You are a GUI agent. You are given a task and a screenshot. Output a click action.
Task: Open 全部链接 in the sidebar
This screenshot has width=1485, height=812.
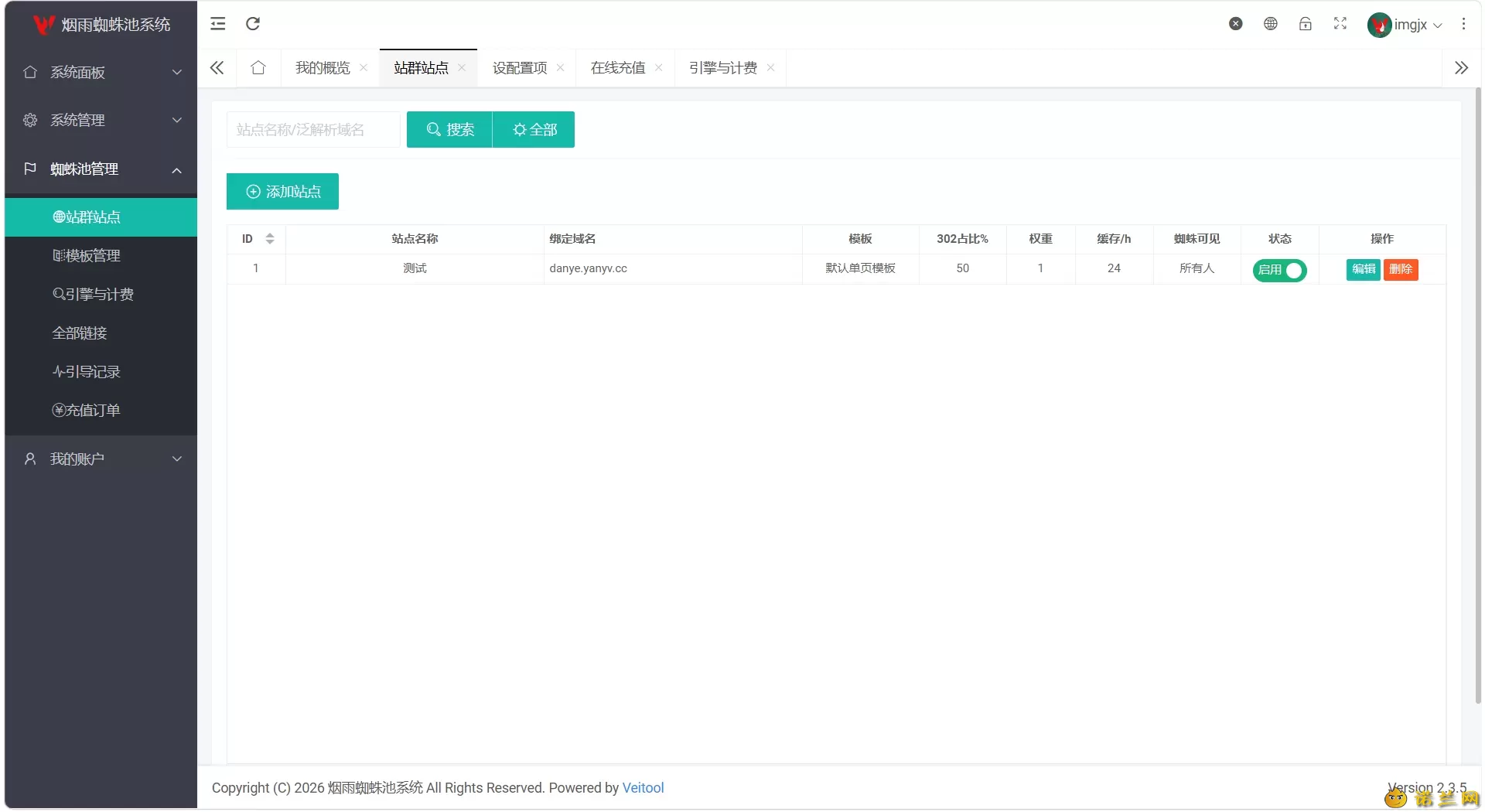tap(101, 333)
